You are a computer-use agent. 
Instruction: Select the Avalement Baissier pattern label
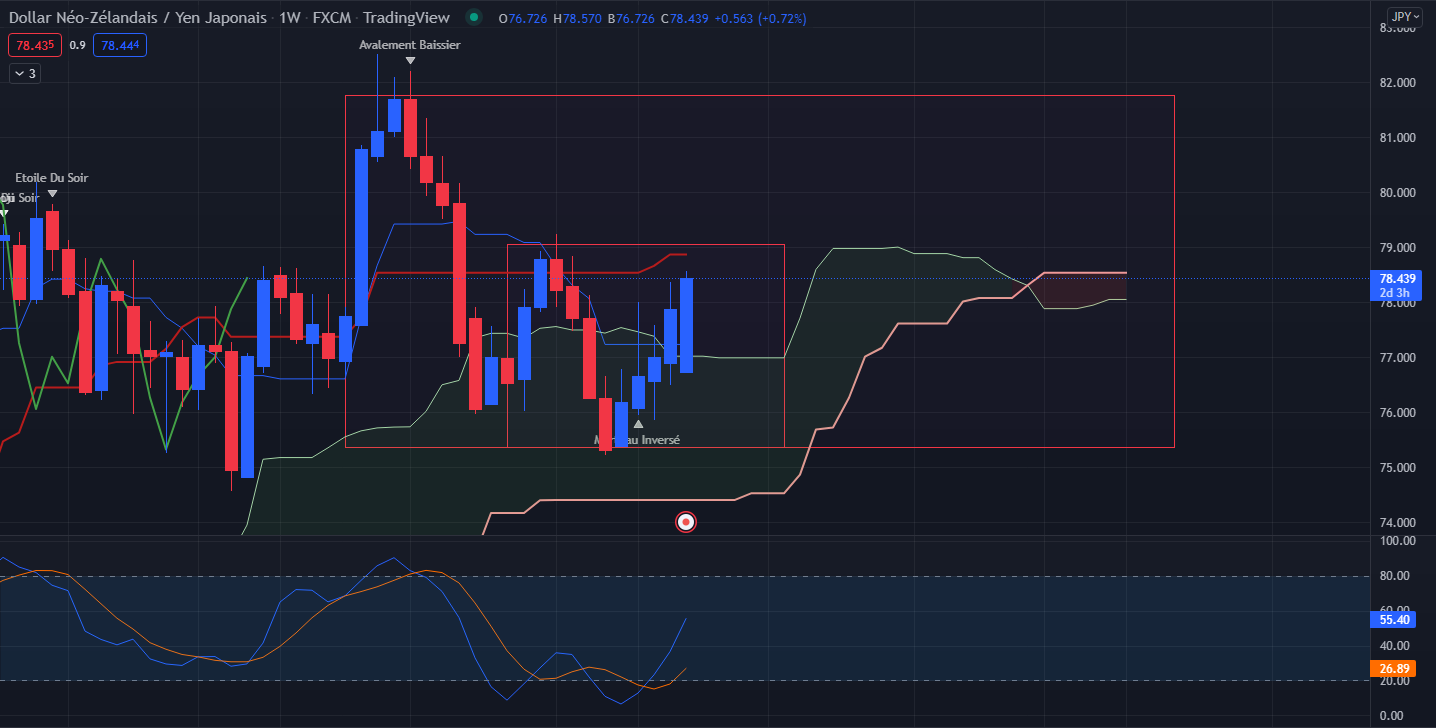coord(410,45)
